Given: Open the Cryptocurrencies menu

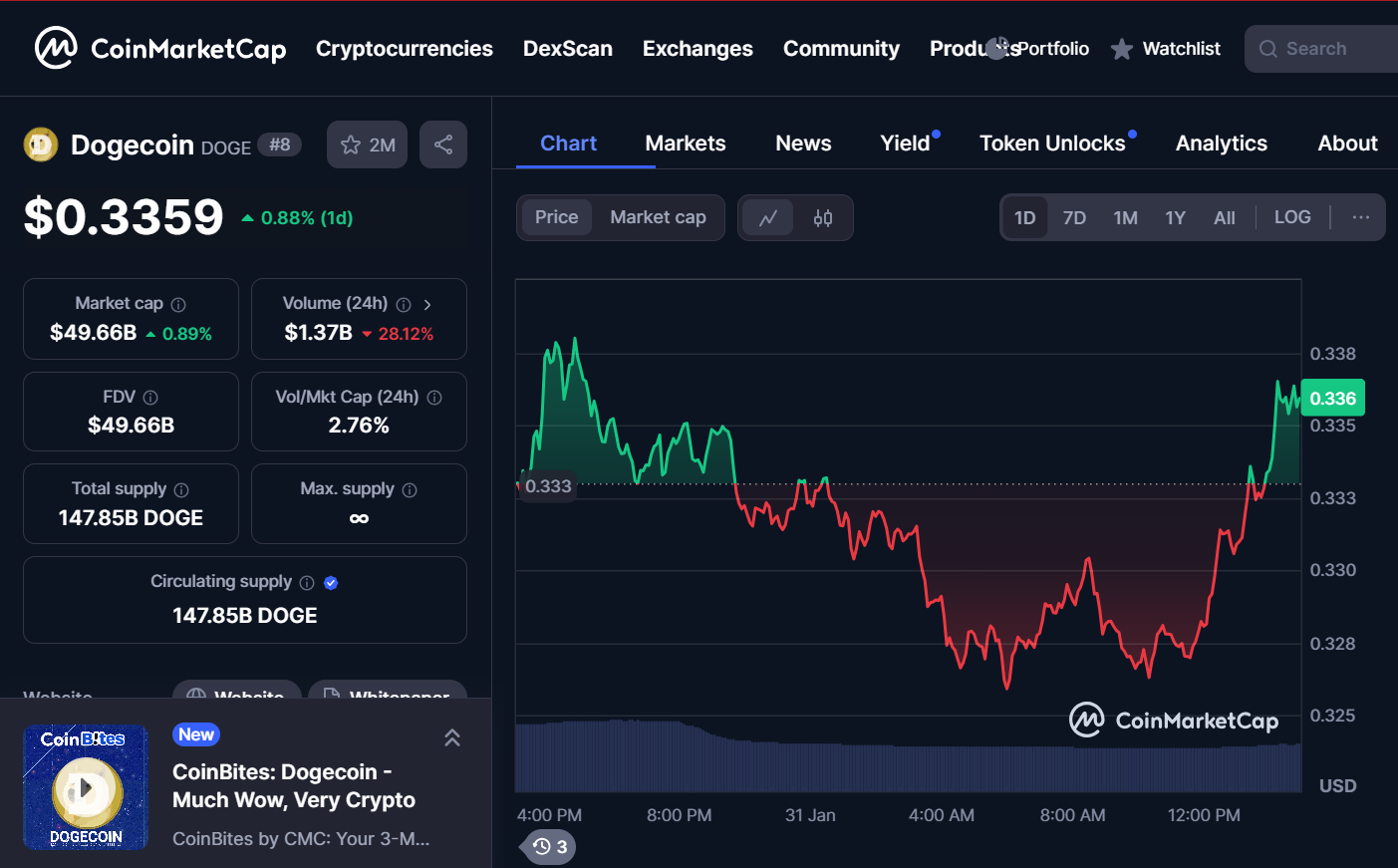Looking at the screenshot, I should pyautogui.click(x=405, y=49).
